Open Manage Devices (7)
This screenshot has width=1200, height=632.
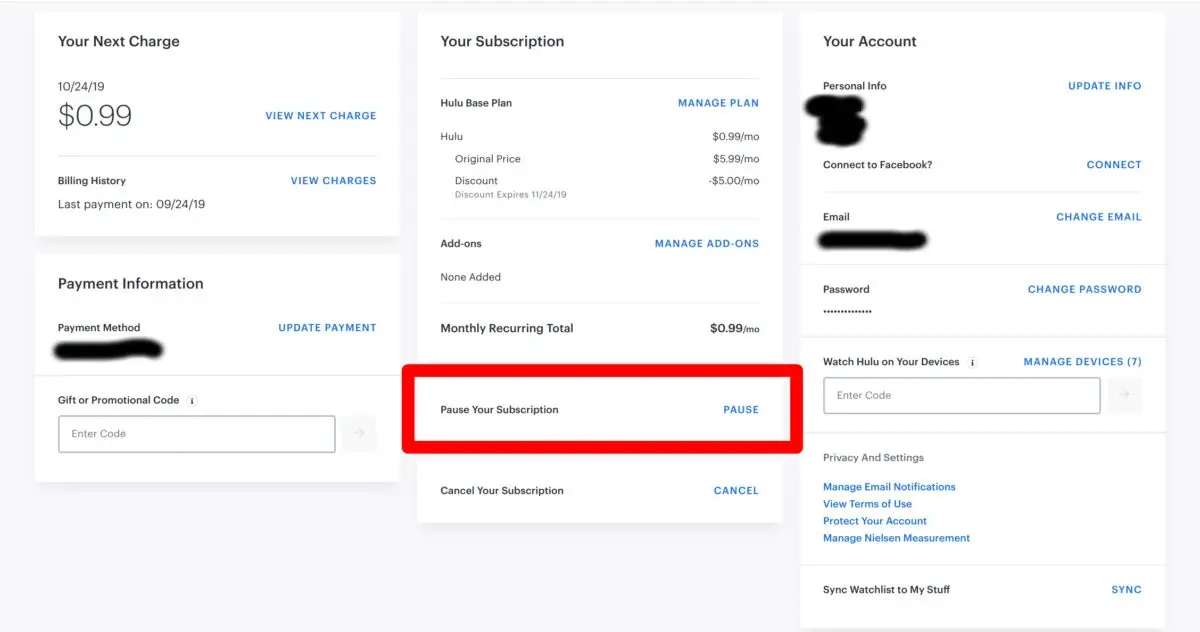[x=1082, y=362]
